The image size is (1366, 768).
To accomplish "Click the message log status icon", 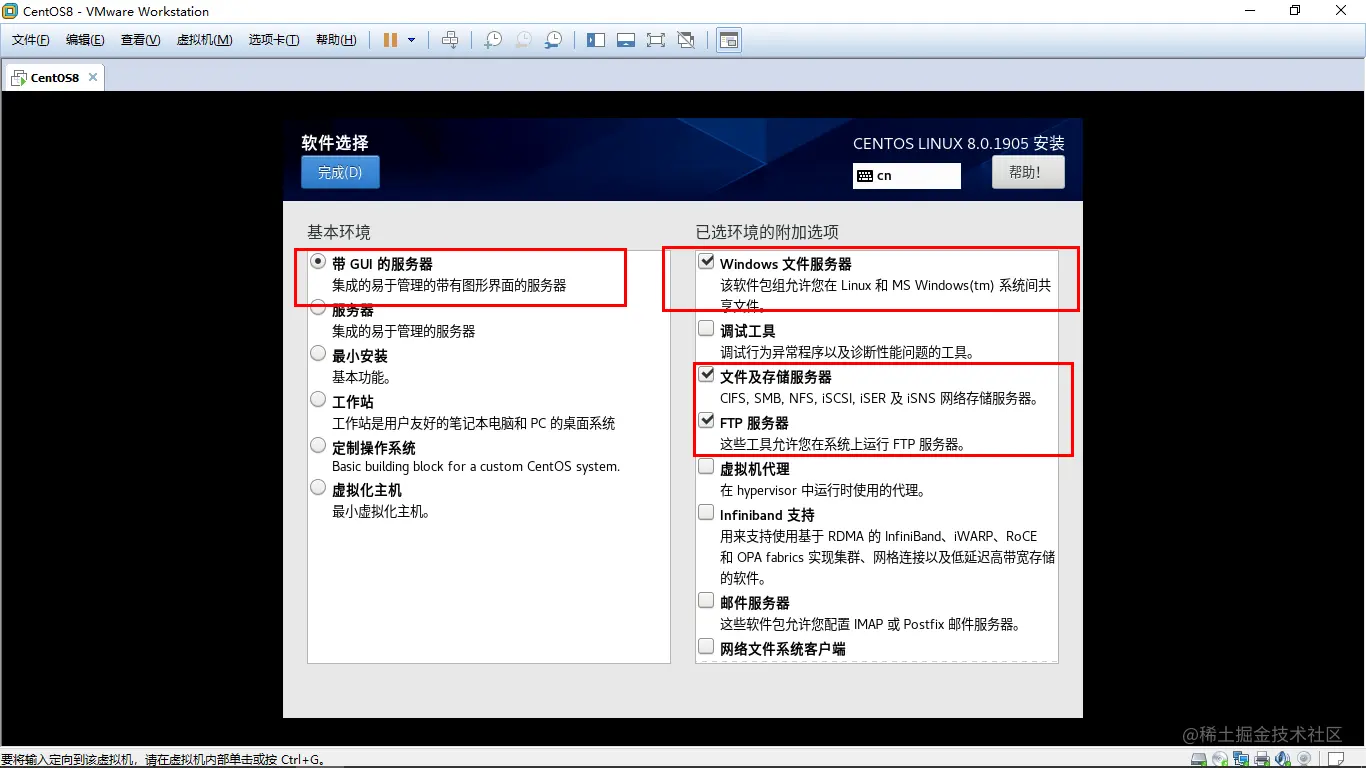I will pos(1335,759).
